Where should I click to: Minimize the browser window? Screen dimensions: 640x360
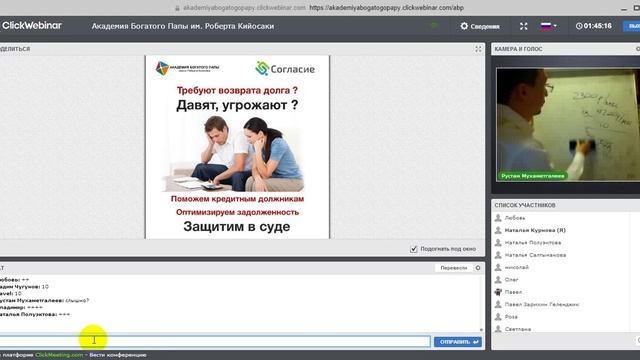click(x=624, y=8)
